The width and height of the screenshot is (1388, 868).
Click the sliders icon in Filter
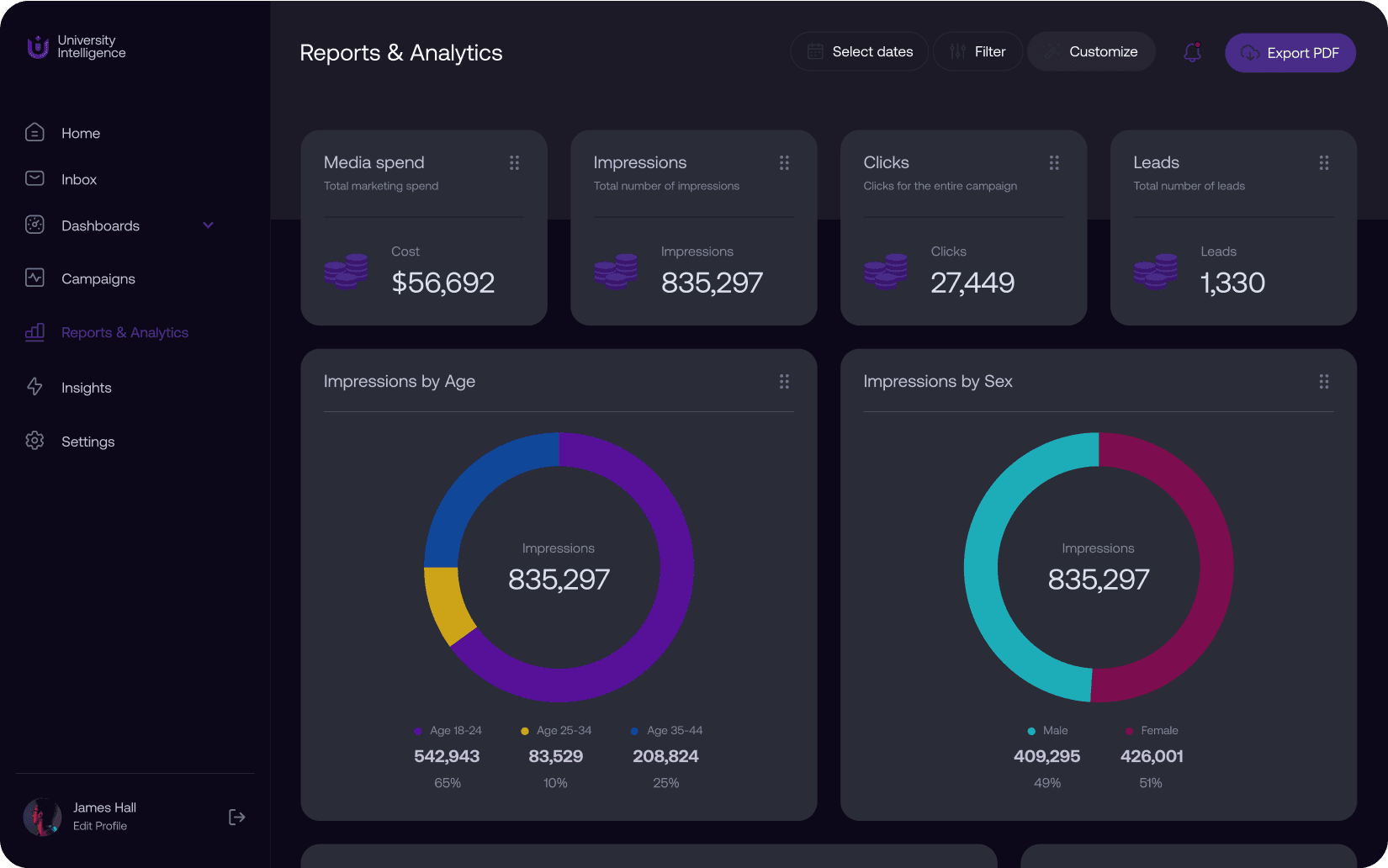[x=957, y=51]
